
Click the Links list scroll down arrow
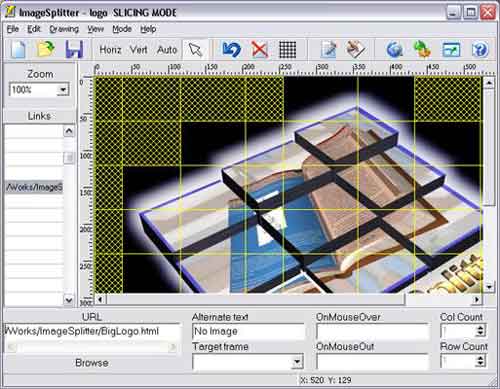(69, 300)
